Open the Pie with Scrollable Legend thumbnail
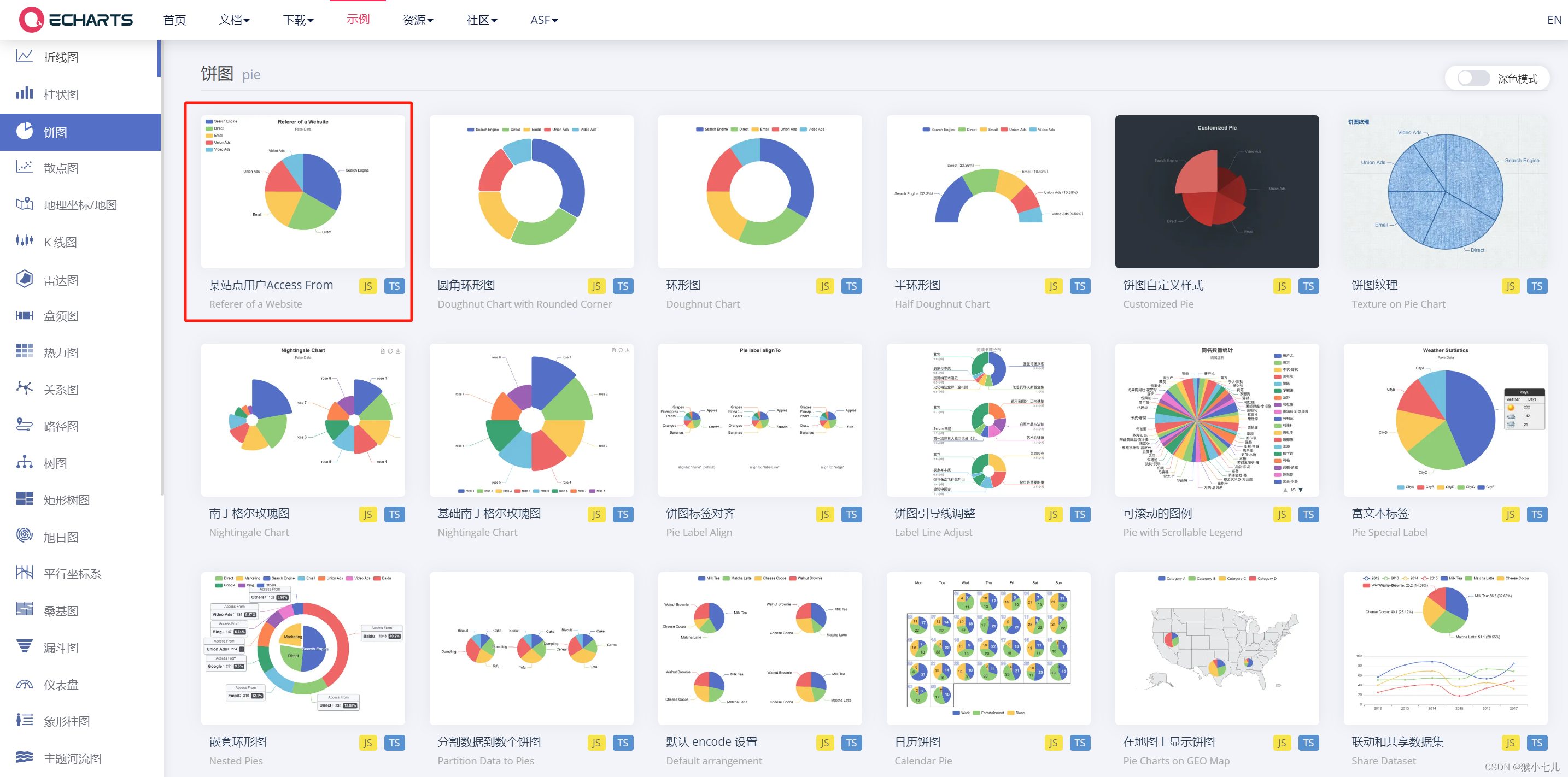Image resolution: width=1568 pixels, height=777 pixels. 1217,420
